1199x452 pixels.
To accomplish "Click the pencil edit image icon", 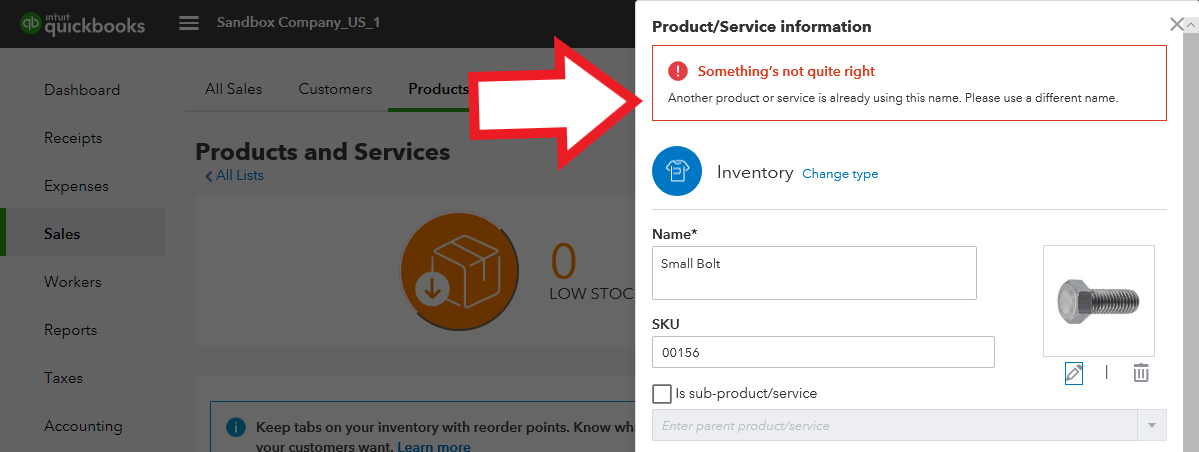I will pos(1074,373).
